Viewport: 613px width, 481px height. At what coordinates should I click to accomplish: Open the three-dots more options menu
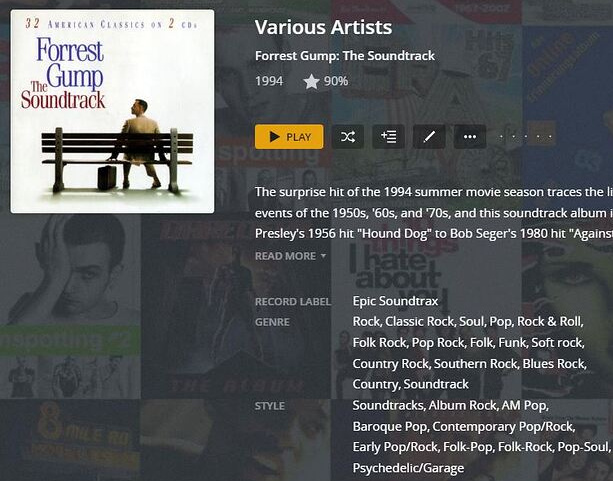(470, 137)
